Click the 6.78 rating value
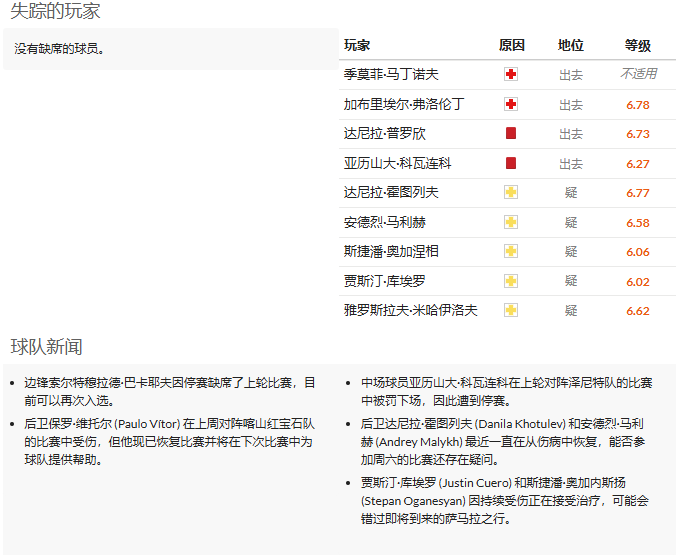The height and width of the screenshot is (555, 677). coord(638,104)
